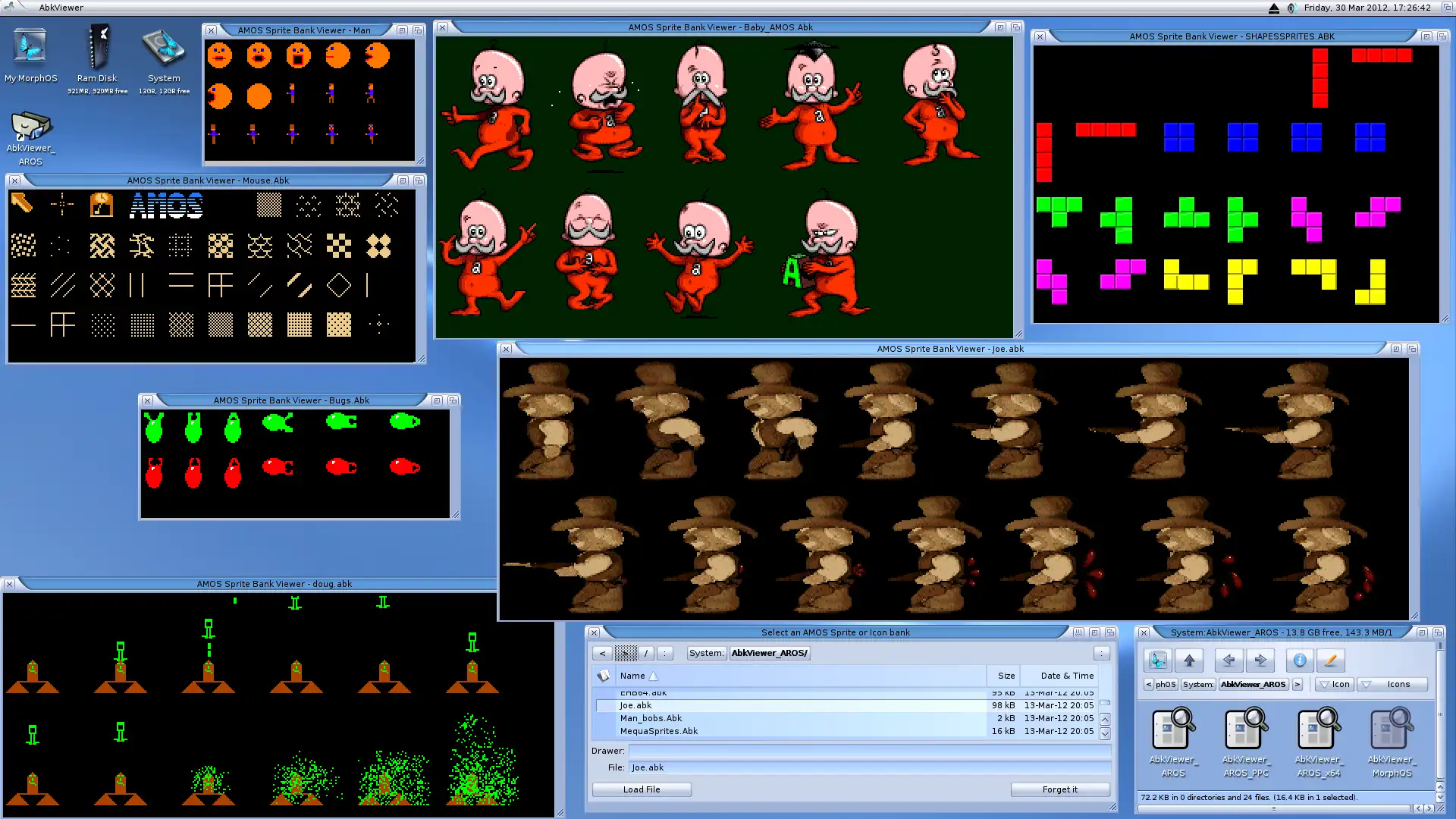The height and width of the screenshot is (819, 1456).
Task: Click the butterfly home icon in file manager
Action: click(x=1157, y=661)
